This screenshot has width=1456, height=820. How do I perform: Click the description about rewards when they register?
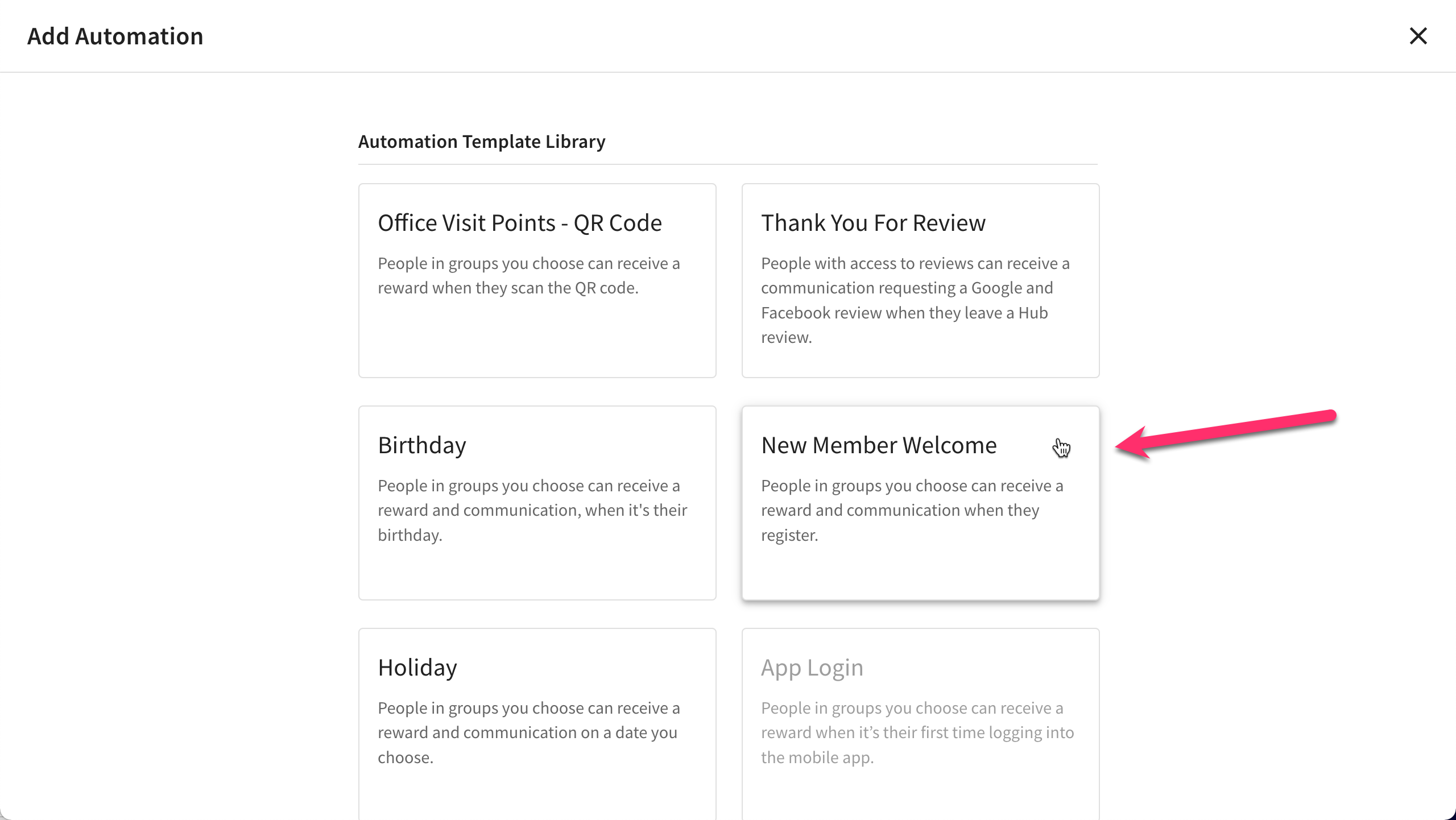(x=912, y=510)
